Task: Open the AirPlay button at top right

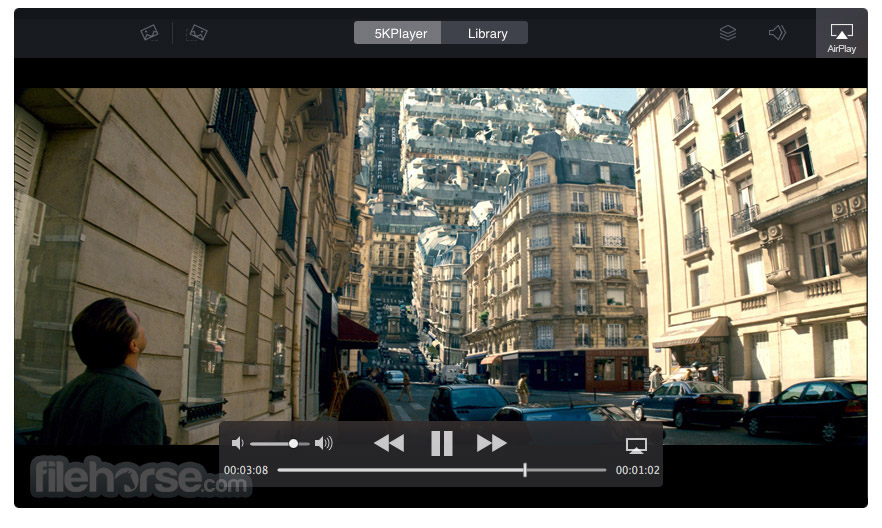Action: (842, 35)
